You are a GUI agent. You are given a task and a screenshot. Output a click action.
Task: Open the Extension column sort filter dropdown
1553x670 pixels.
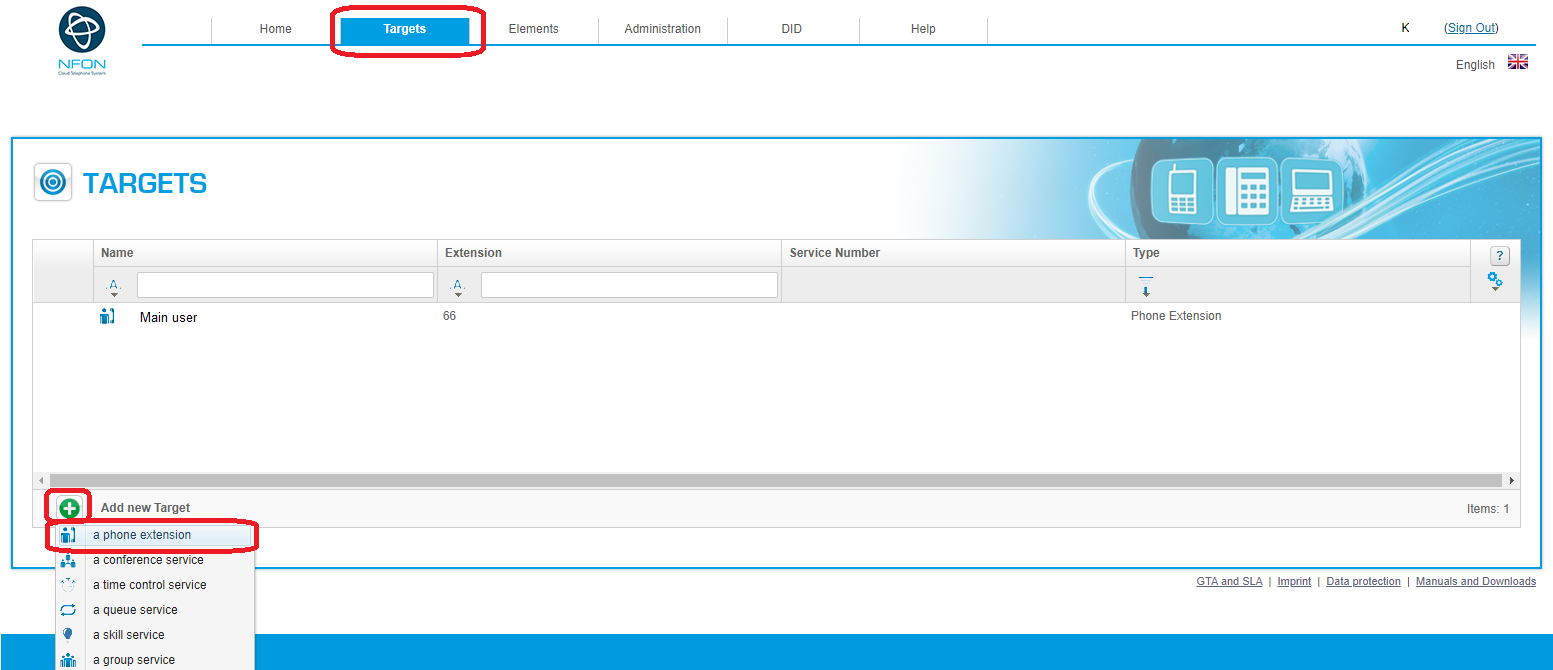click(x=458, y=287)
